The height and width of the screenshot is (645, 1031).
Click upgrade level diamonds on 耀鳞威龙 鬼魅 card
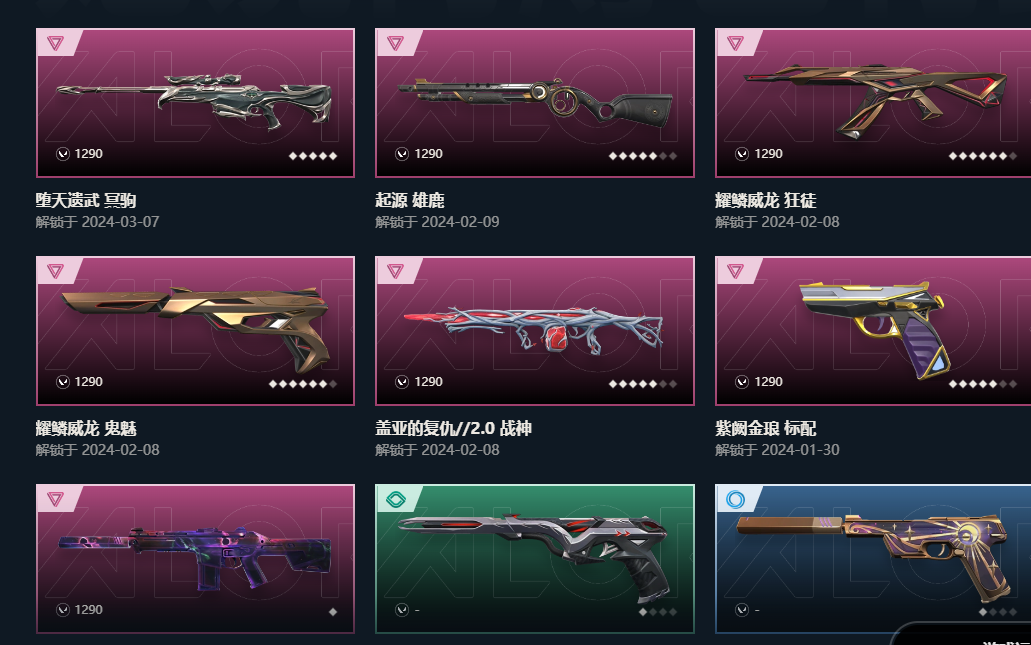[303, 384]
